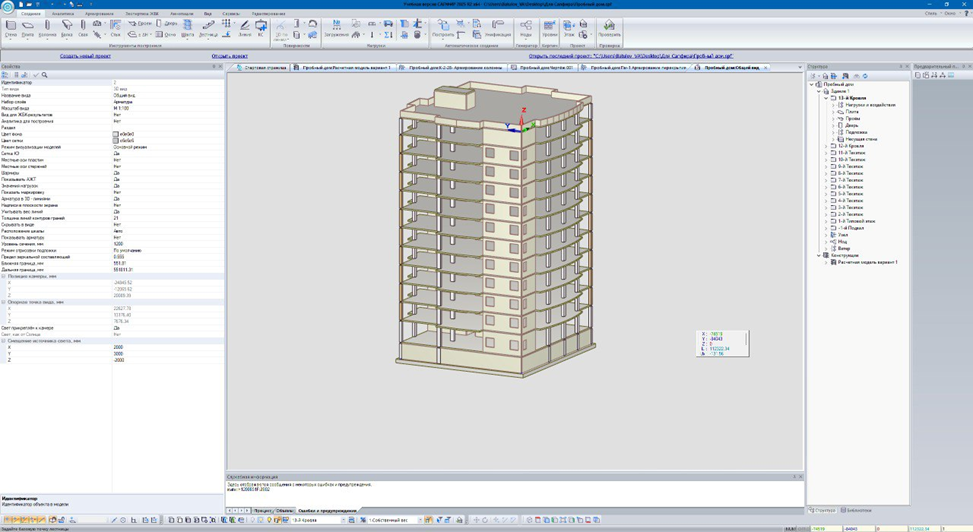973x532 pixels.
Task: Expand Расчетная модель вариант 1 node
Action: click(826, 263)
